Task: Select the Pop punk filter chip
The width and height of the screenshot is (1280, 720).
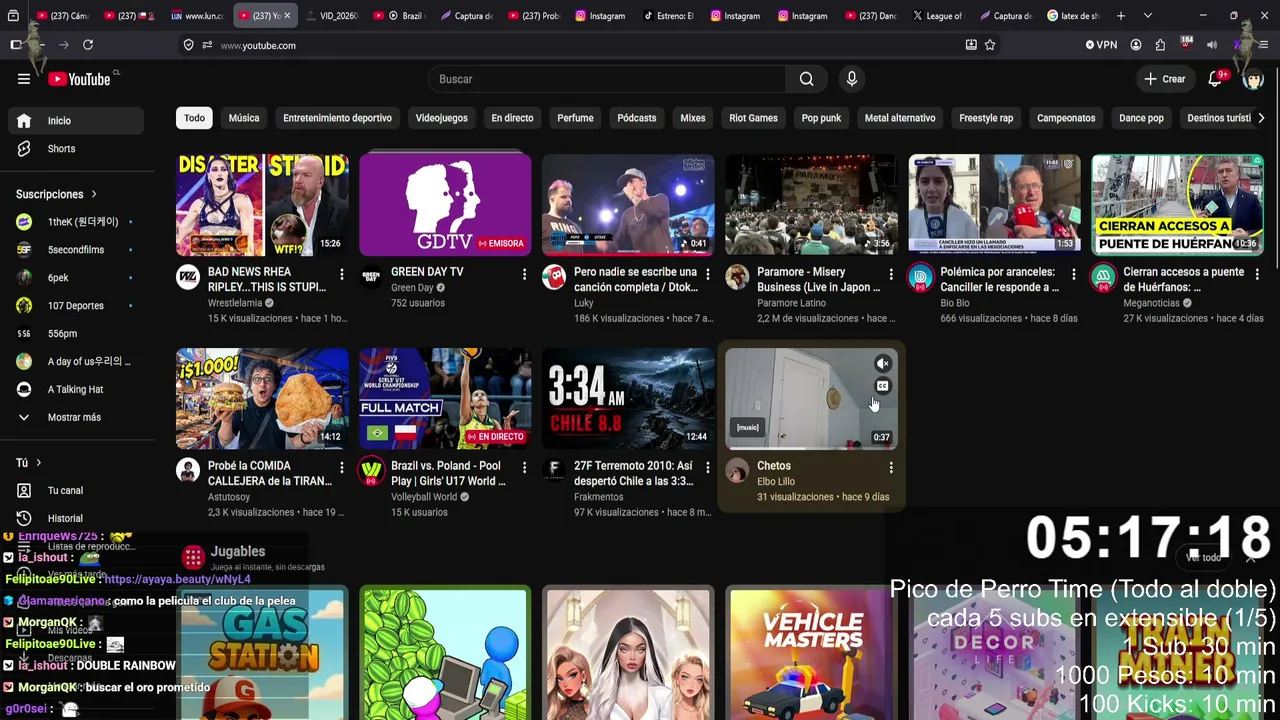Action: pyautogui.click(x=821, y=118)
